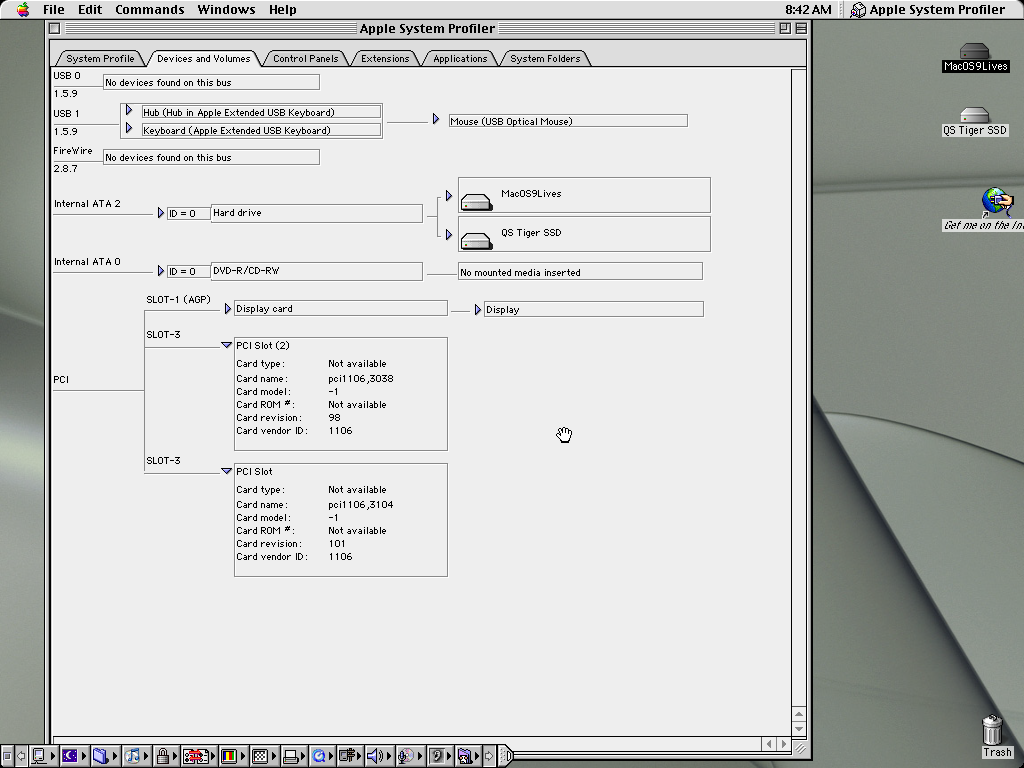Open the Commands menu
The width and height of the screenshot is (1024, 768).
[150, 10]
